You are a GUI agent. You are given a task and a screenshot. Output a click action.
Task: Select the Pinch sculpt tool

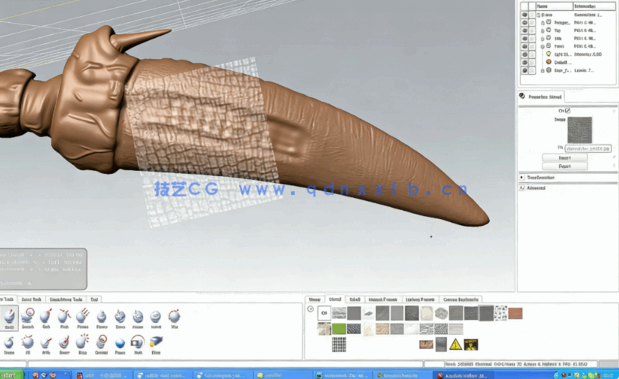pyautogui.click(x=64, y=318)
